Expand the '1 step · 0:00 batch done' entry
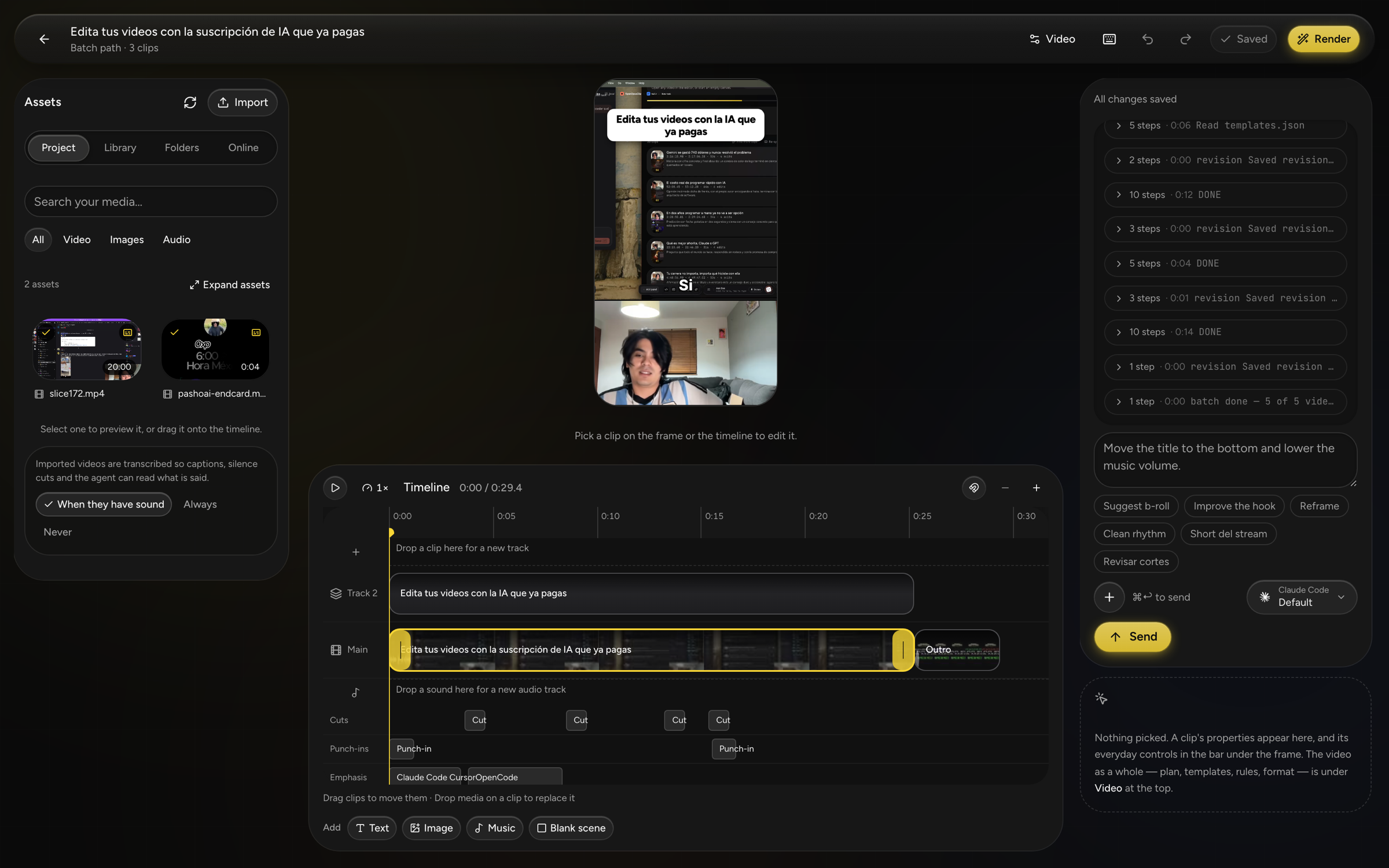 click(x=1225, y=401)
